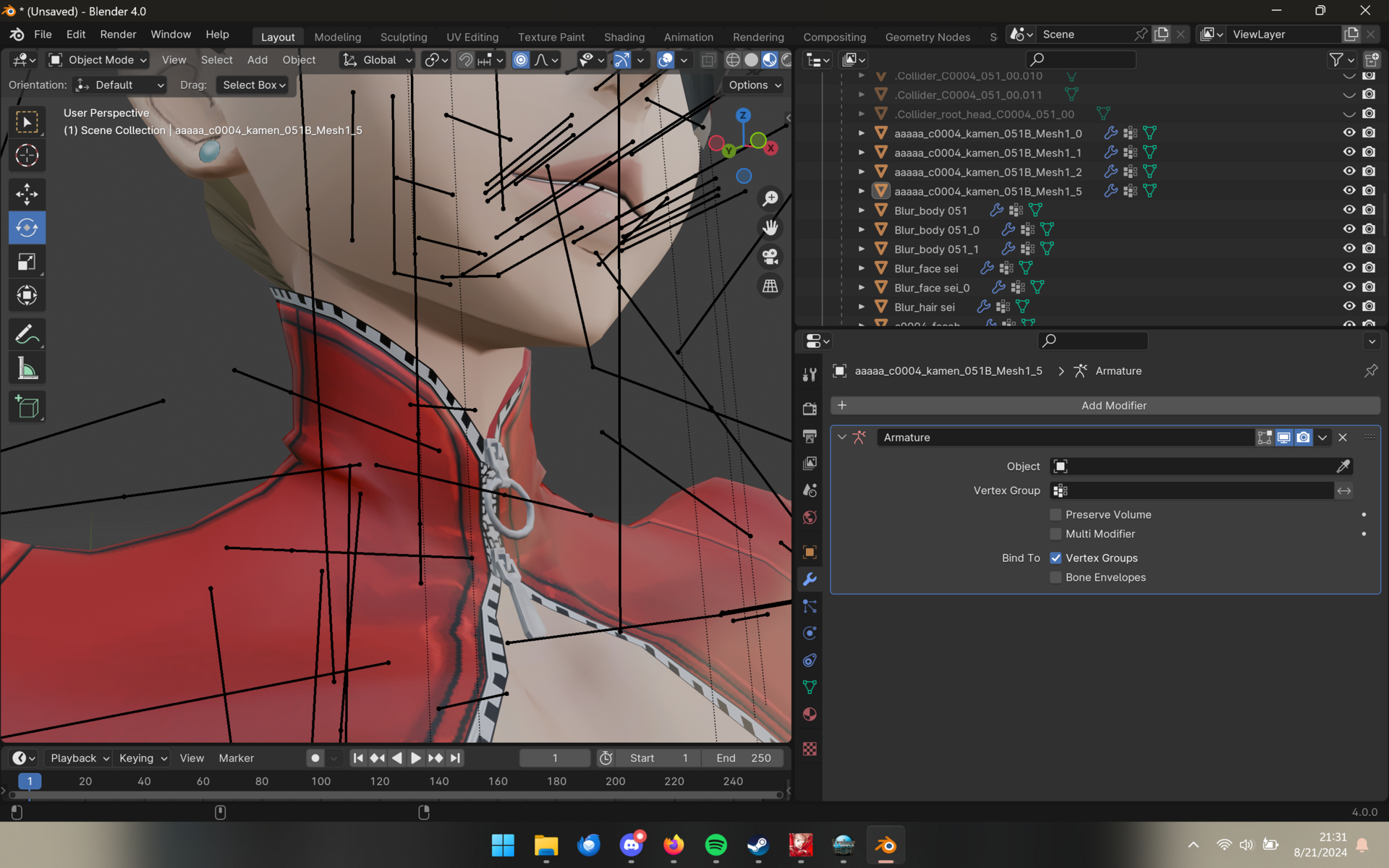Expand aaaaa_c0004_kamen_051B_Mesh1_5 in outliner
1389x868 pixels.
point(861,191)
